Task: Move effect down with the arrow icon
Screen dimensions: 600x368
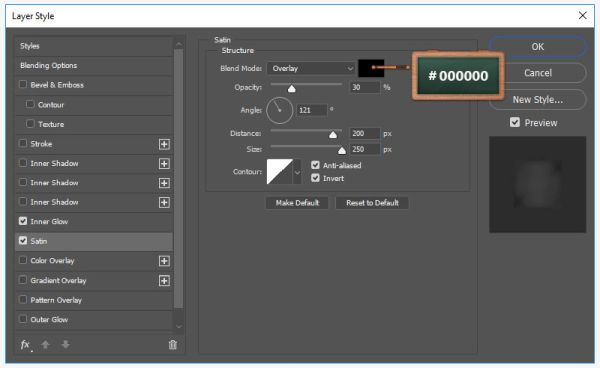Action: 65,345
